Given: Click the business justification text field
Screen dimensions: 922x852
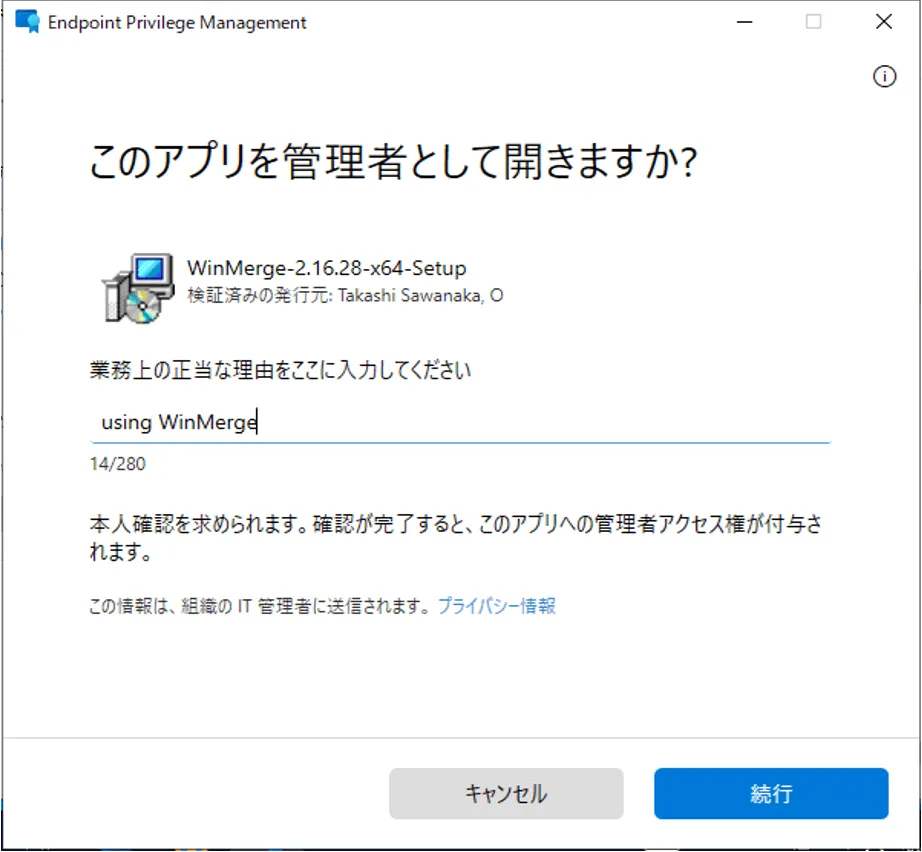Looking at the screenshot, I should tap(460, 422).
